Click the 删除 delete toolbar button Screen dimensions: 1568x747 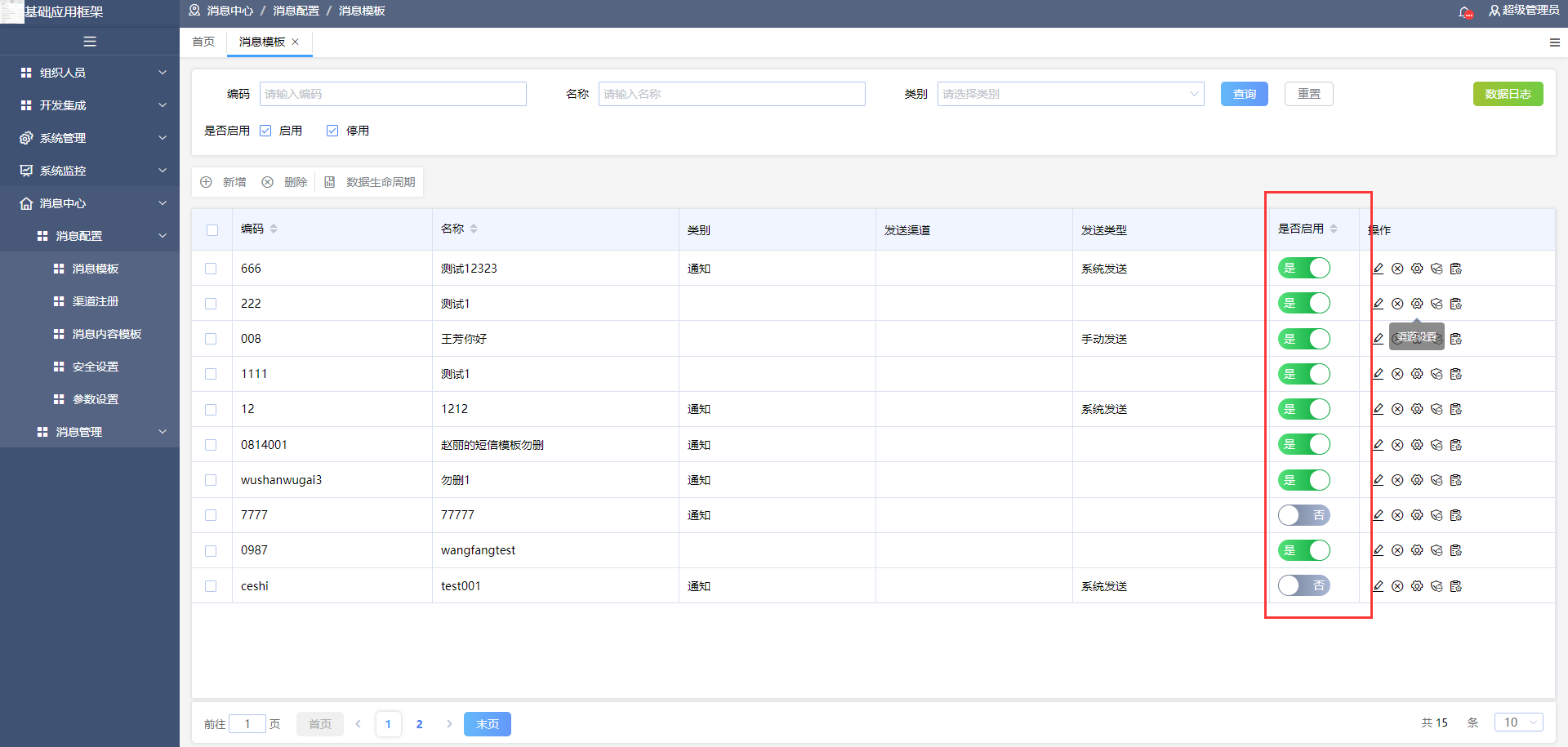[284, 182]
